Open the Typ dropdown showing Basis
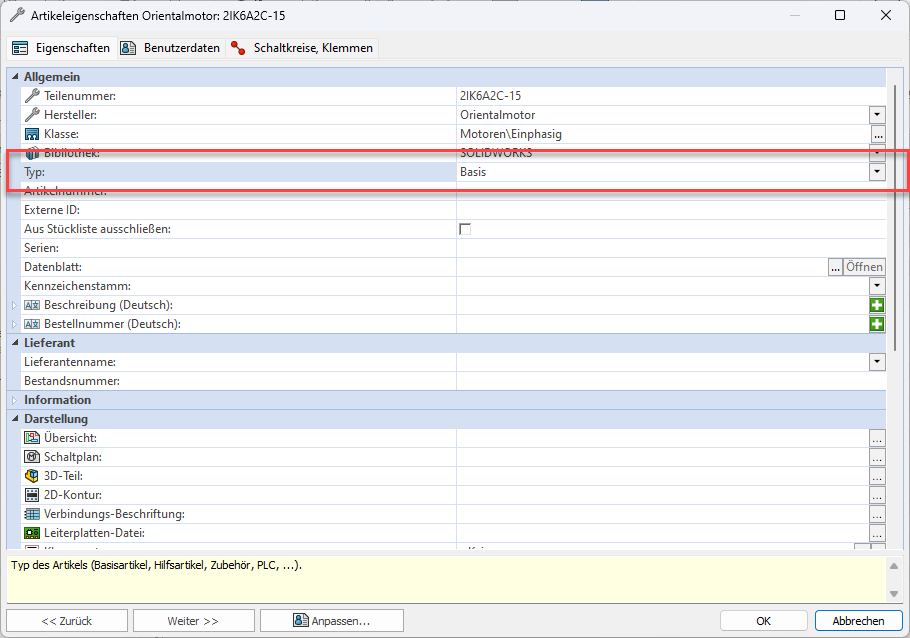The image size is (910, 638). tap(877, 172)
